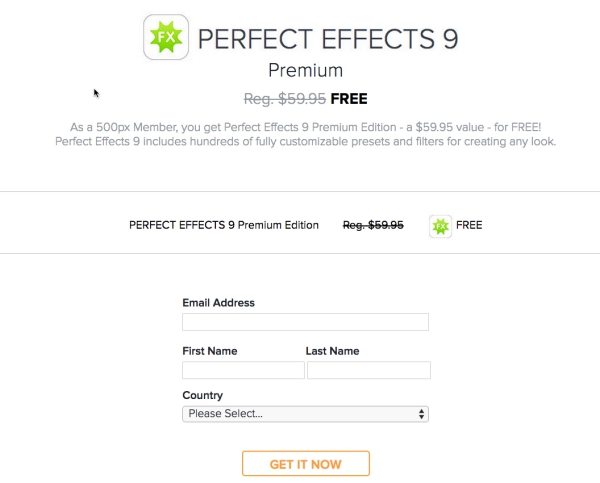Click the PERFECT EFFECTS 9 main heading
Screen dimensions: 600x483
click(328, 40)
